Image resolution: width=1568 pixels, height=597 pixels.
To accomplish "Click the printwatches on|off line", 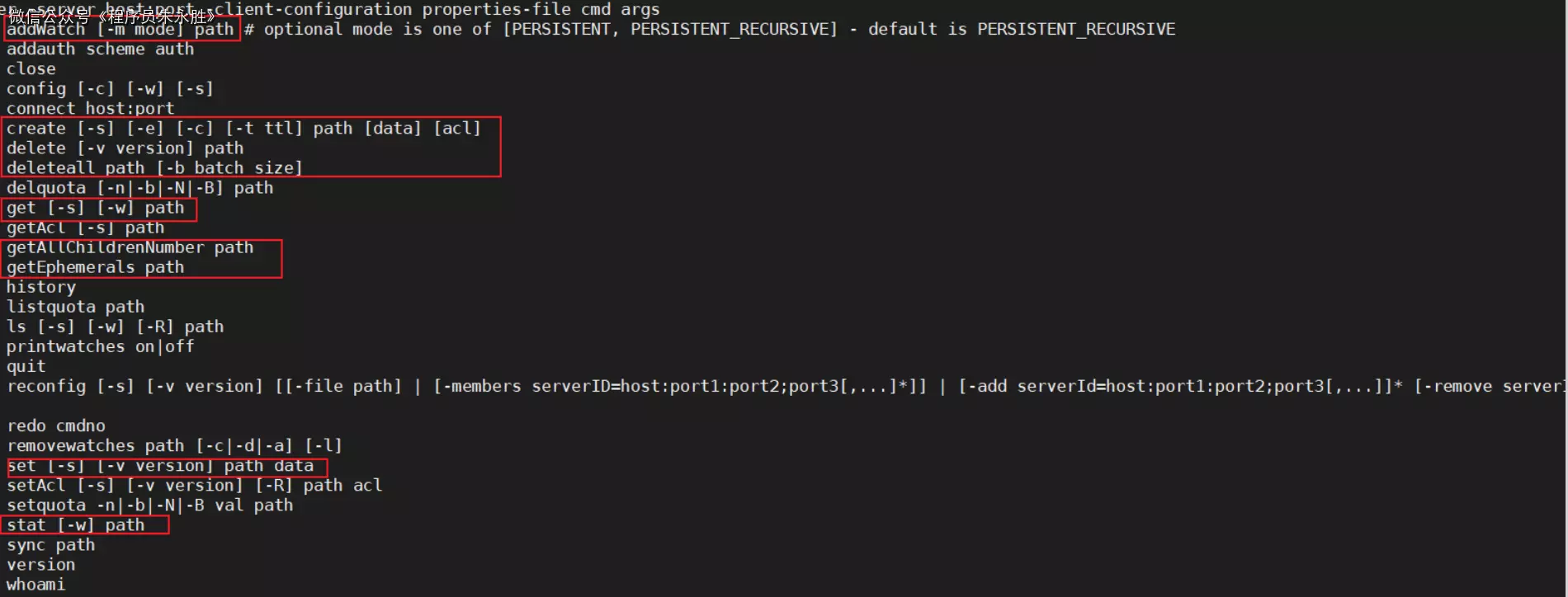I will [100, 346].
